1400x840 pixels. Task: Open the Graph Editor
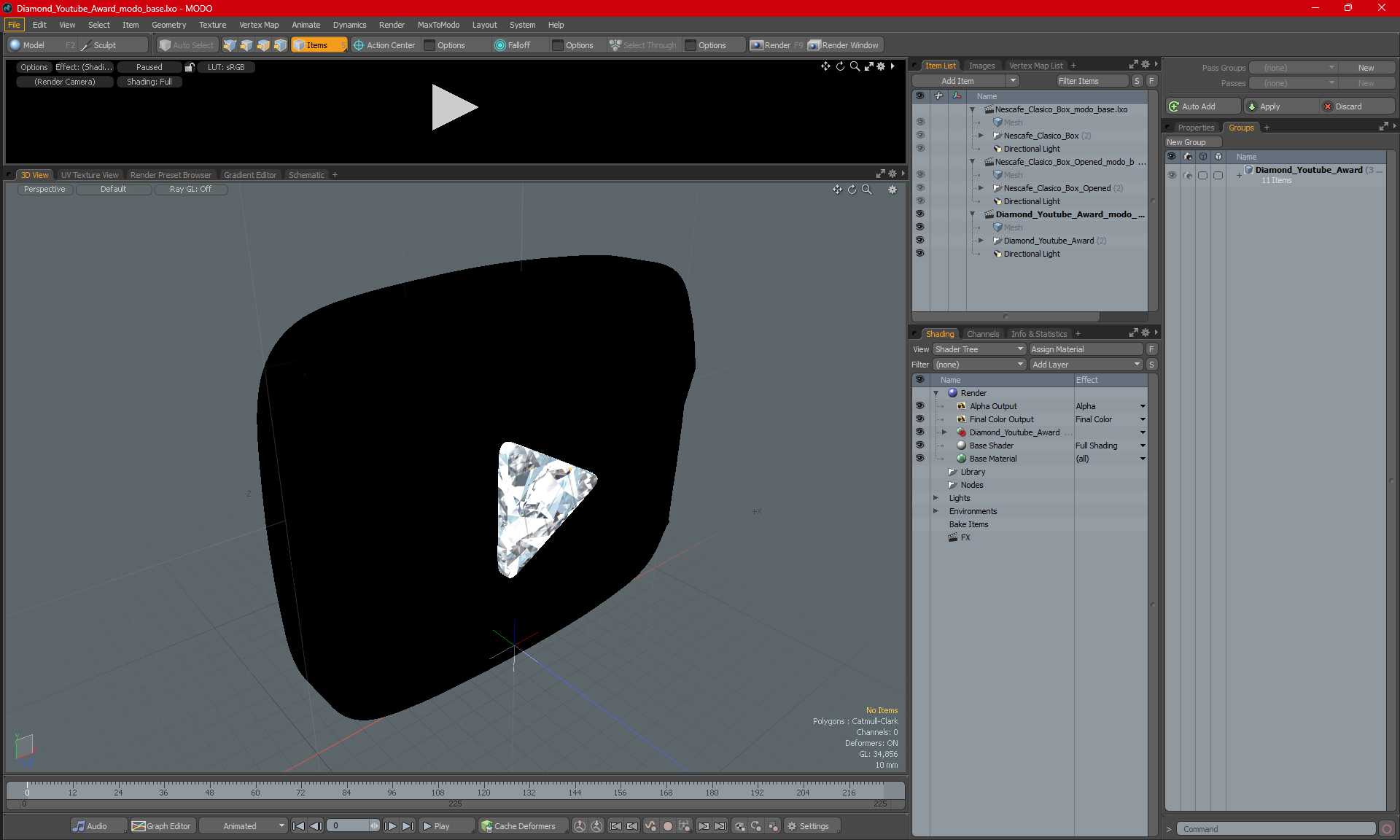point(162,826)
